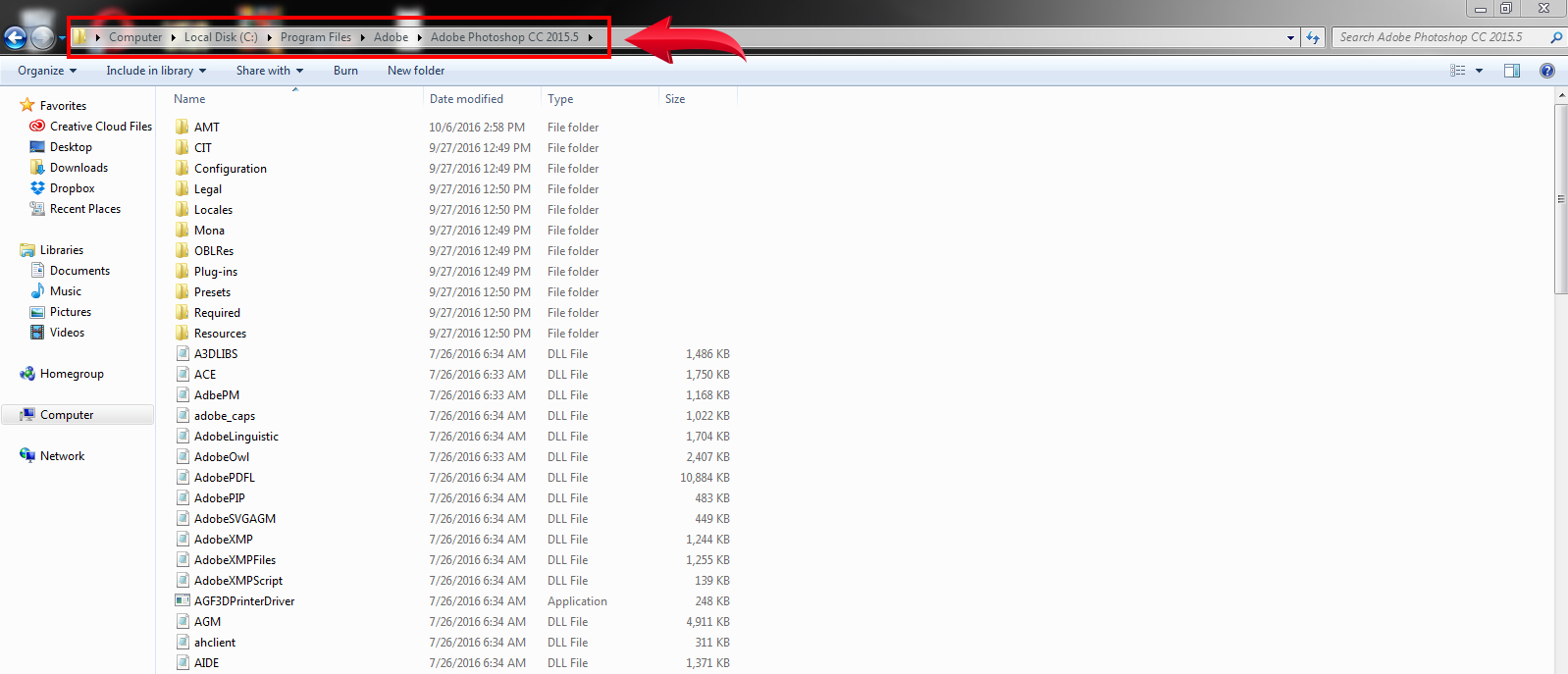Click the Downloads folder icon in Favorites
This screenshot has width=1568, height=674.
point(37,168)
